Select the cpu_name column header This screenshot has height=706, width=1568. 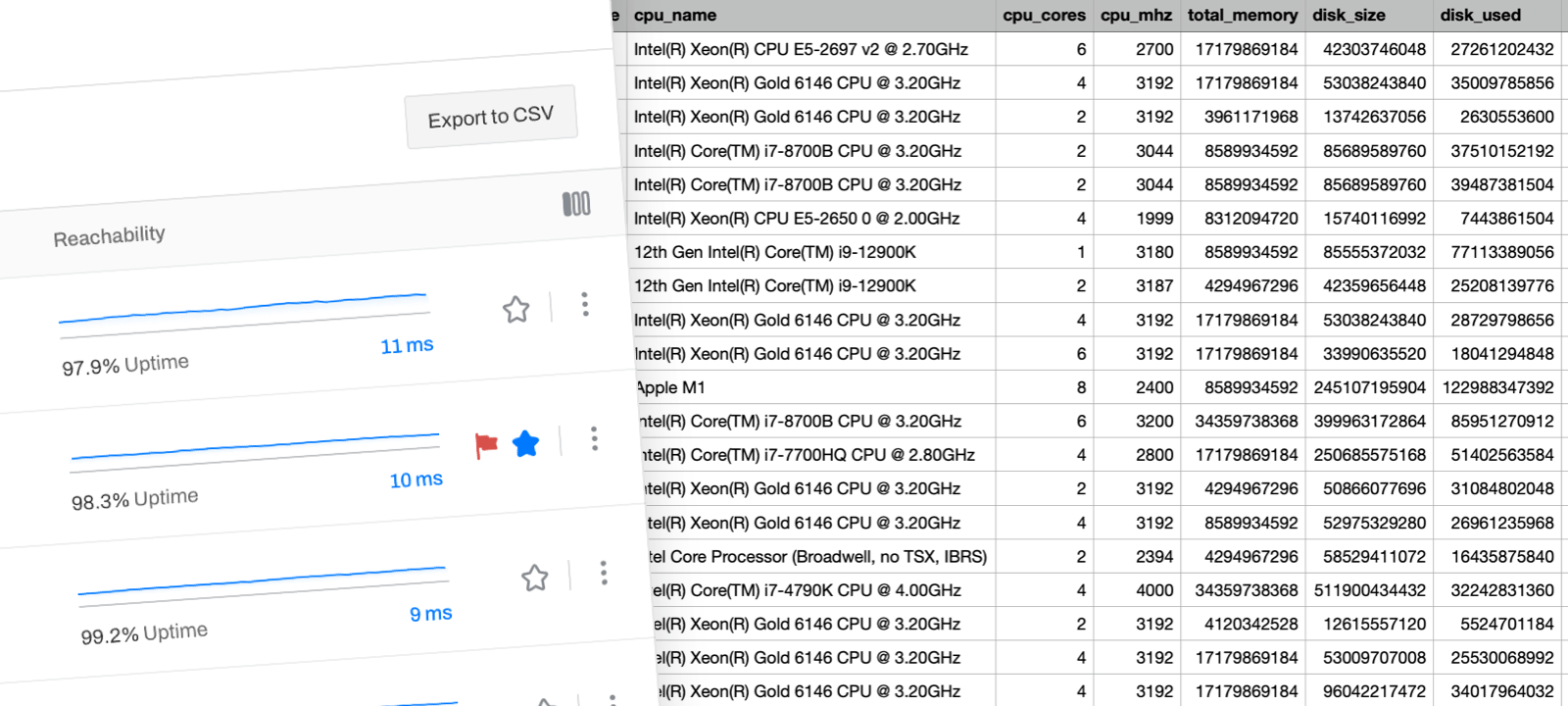click(675, 15)
